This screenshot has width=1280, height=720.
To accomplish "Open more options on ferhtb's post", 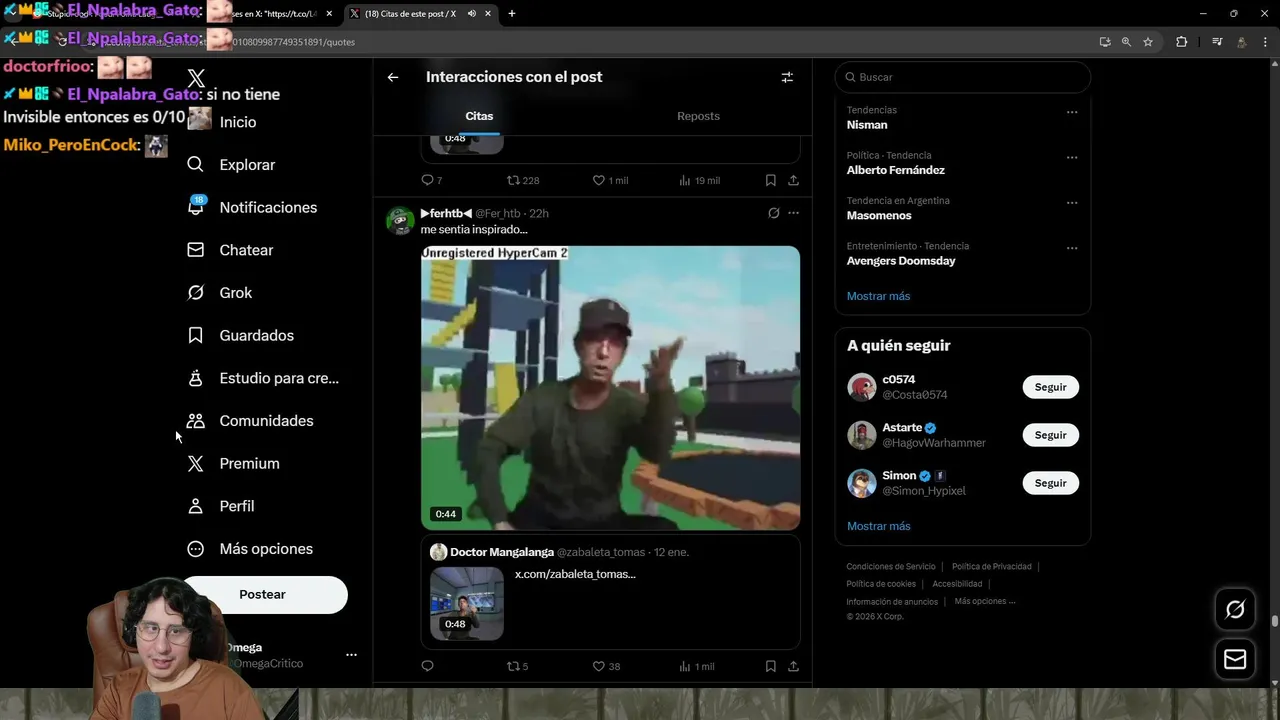I will [793, 213].
